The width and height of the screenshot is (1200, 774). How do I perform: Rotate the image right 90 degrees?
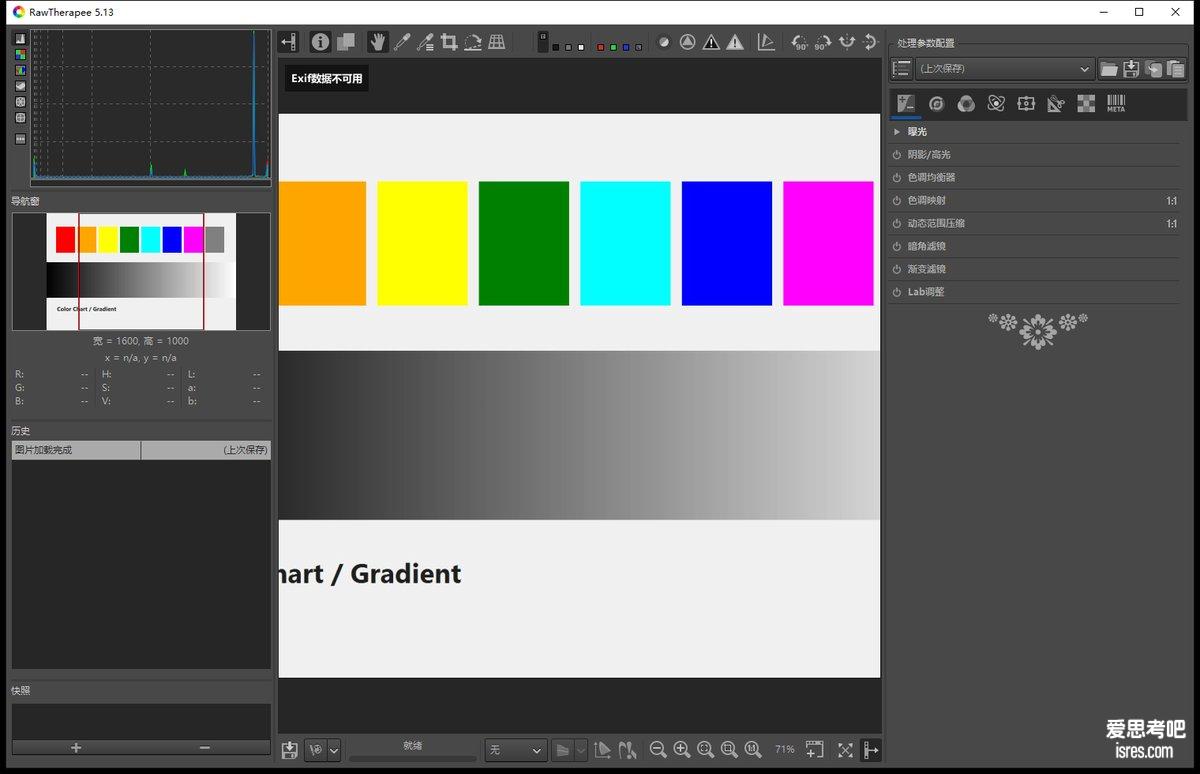(822, 42)
